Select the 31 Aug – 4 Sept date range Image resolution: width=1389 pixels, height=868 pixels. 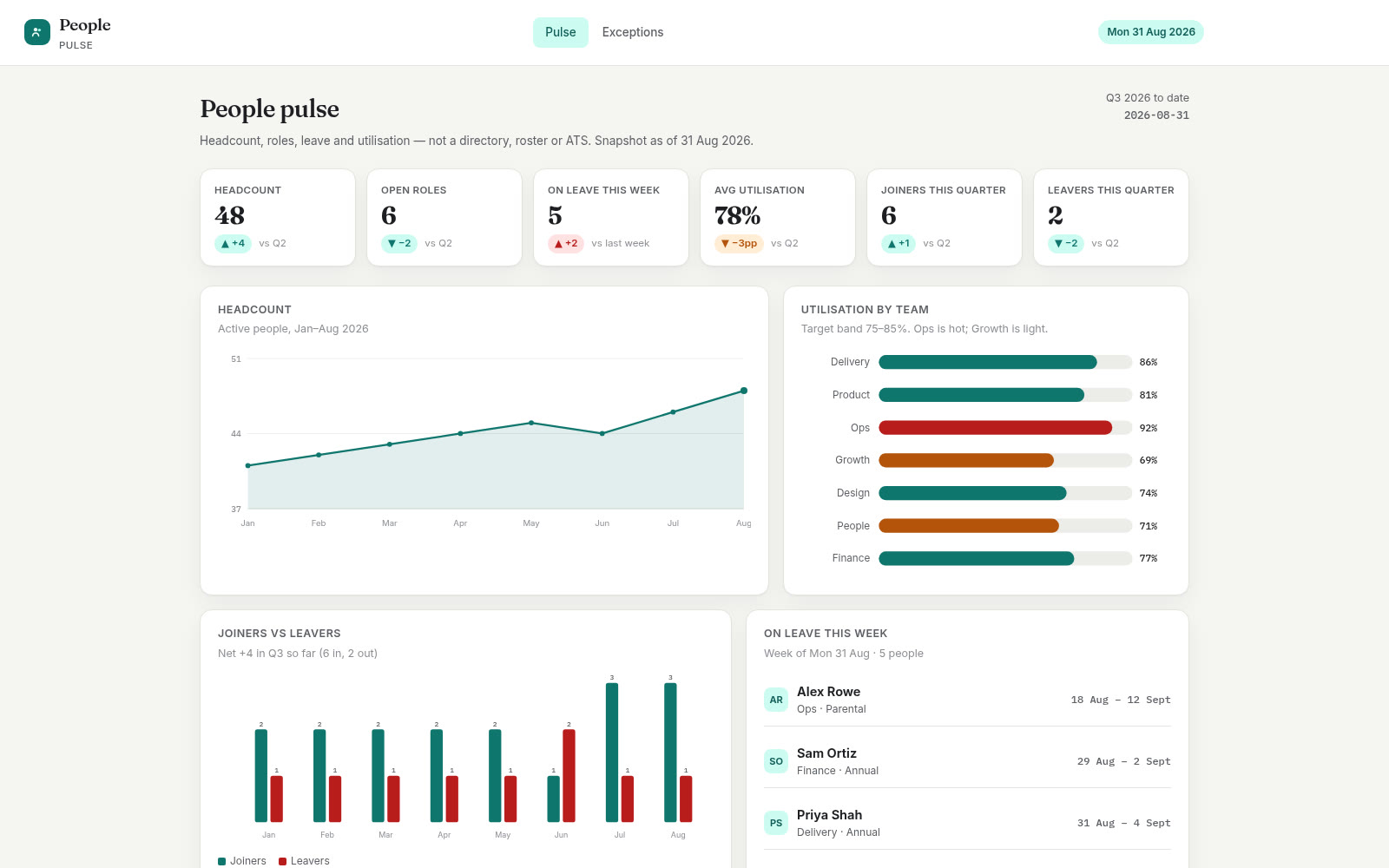click(1124, 823)
